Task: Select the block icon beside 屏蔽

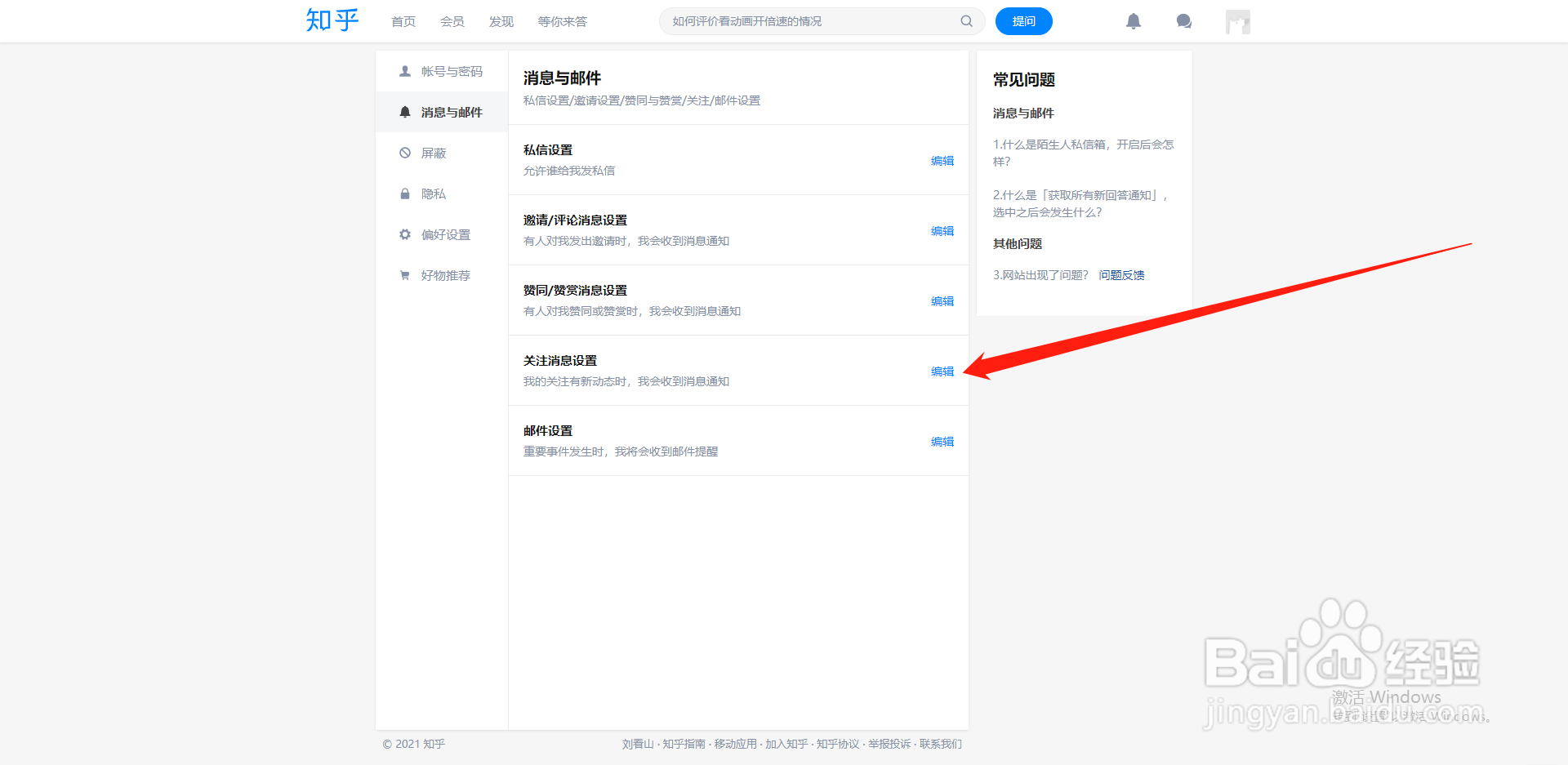Action: point(404,153)
